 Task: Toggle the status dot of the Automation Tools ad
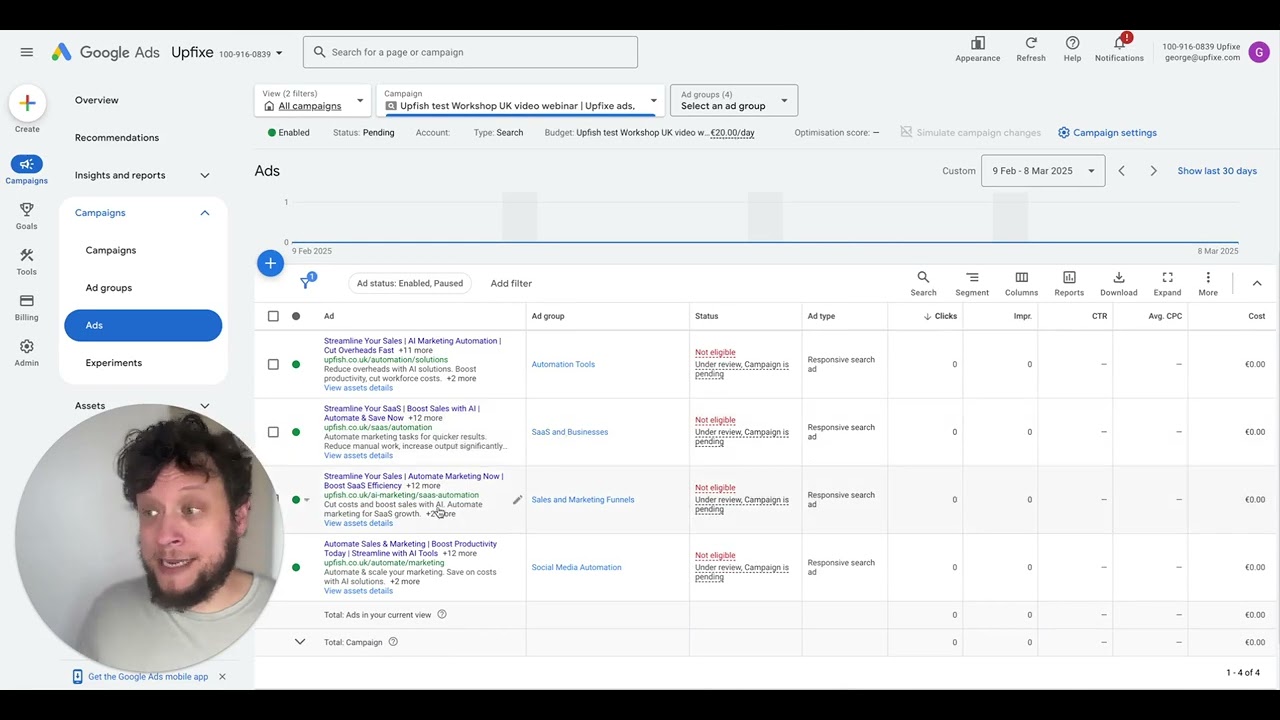(296, 364)
